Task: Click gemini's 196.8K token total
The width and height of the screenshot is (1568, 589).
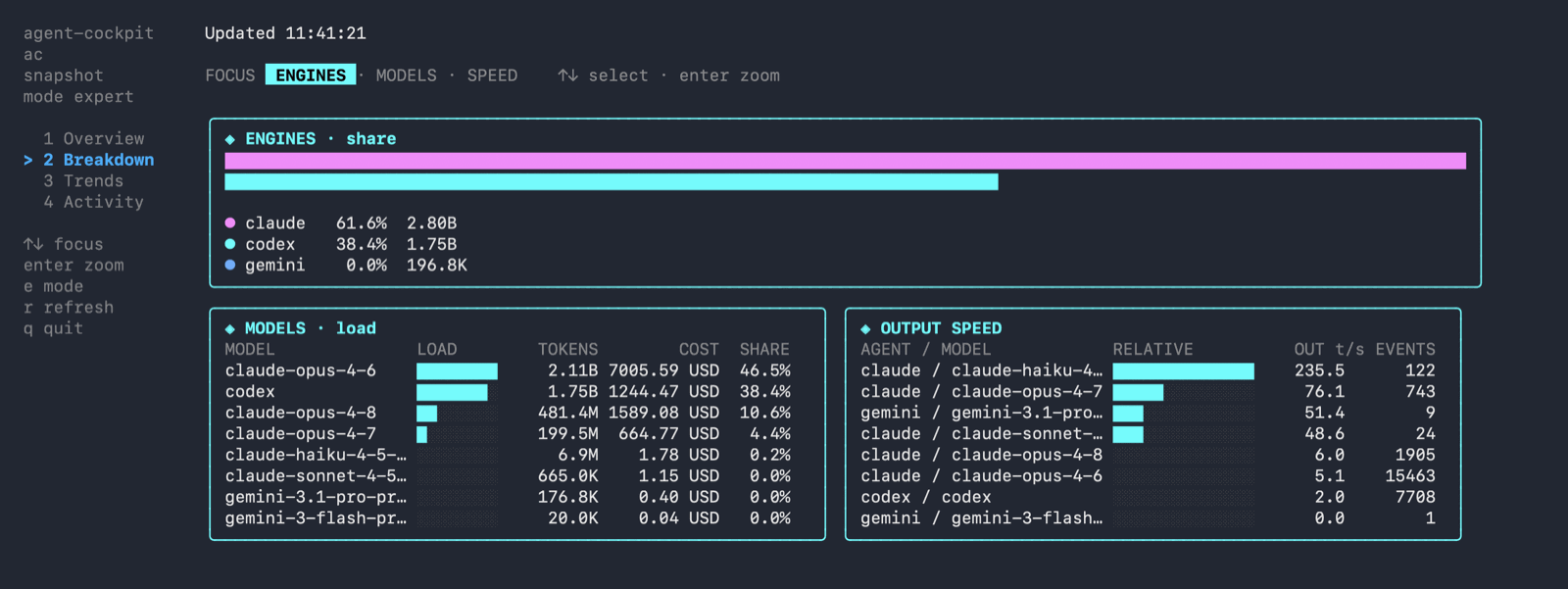Action: click(x=437, y=266)
